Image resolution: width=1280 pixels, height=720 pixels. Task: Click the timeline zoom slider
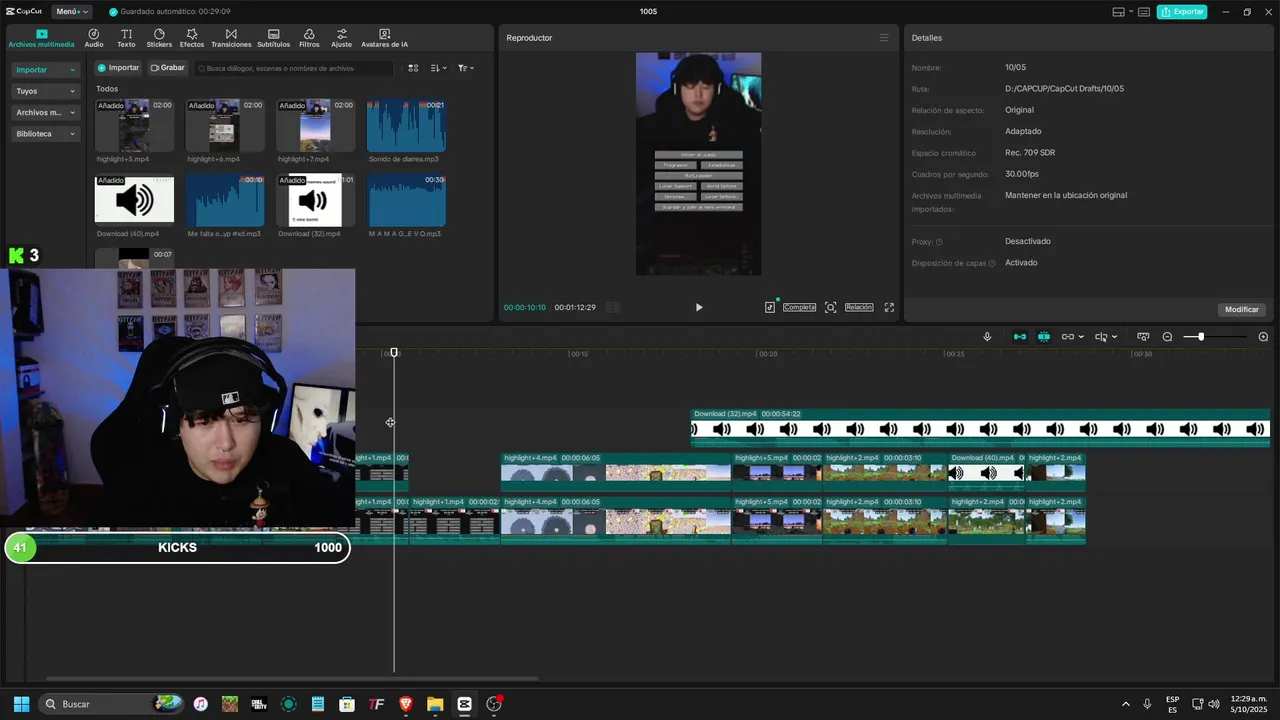pyautogui.click(x=1201, y=337)
